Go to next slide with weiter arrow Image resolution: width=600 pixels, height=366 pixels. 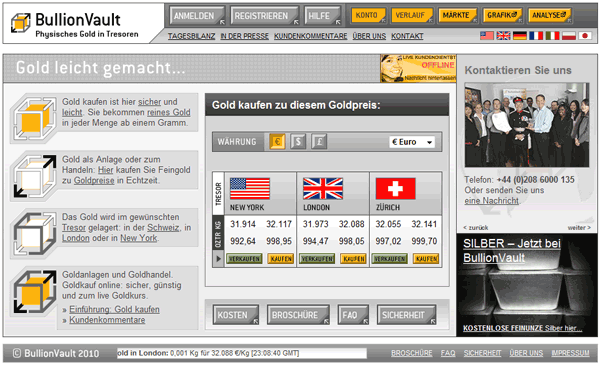579,227
